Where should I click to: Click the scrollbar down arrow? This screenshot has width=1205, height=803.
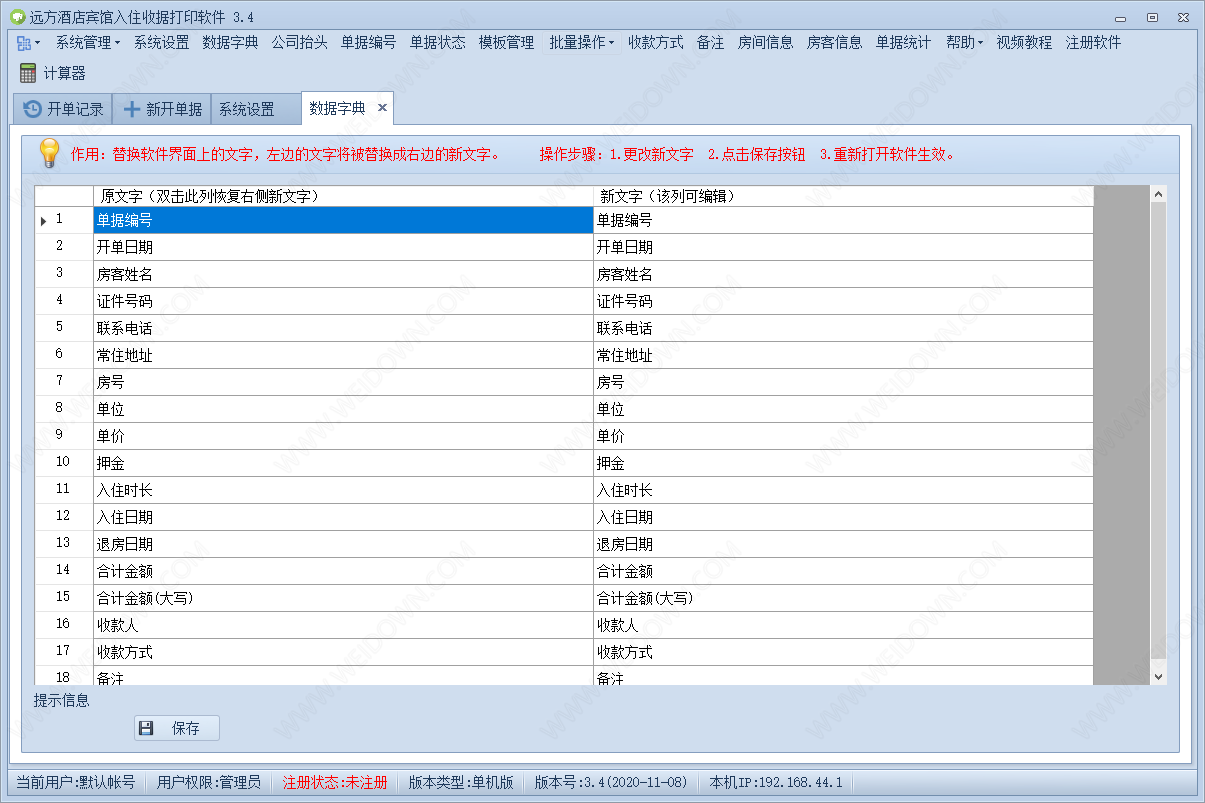(x=1158, y=677)
